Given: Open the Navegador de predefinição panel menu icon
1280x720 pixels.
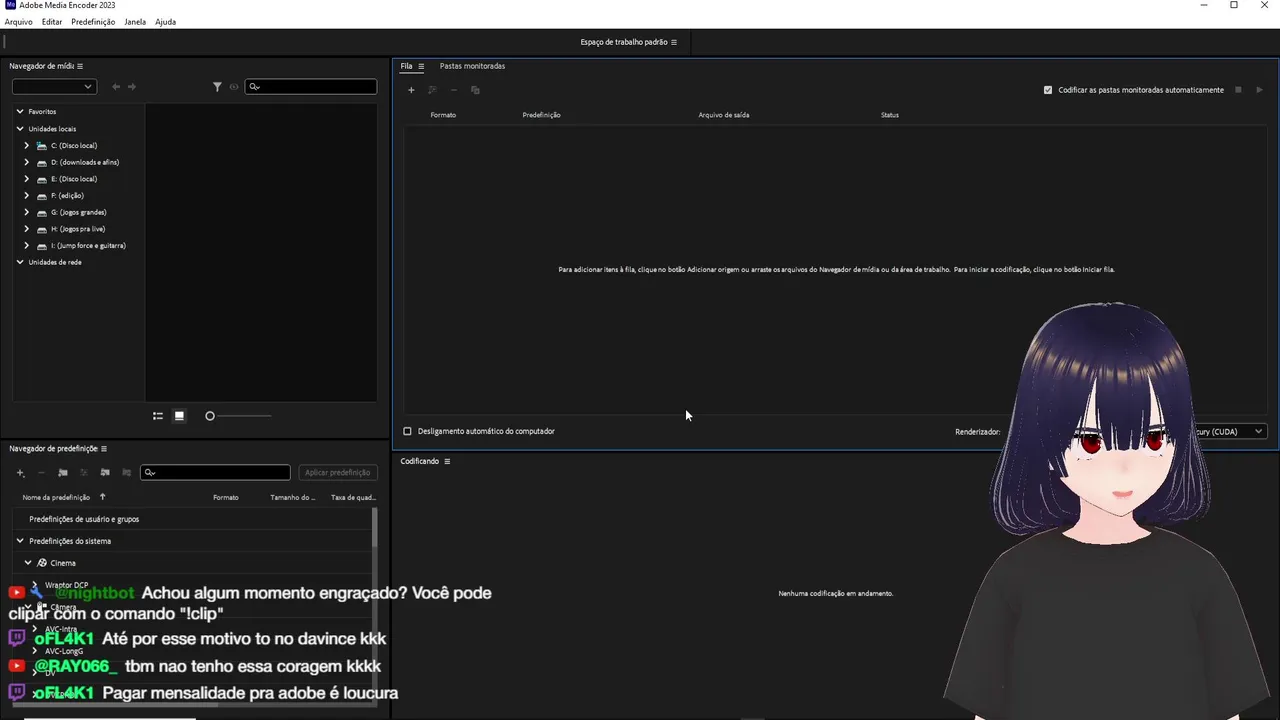Looking at the screenshot, I should coord(104,449).
